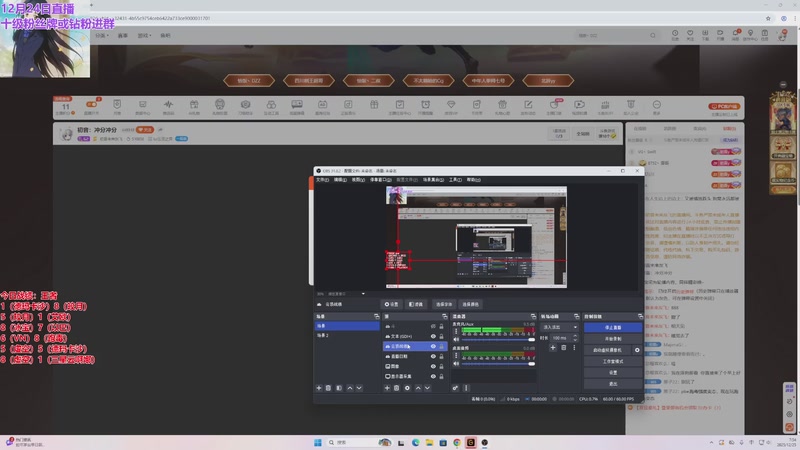
Task: Open scene filters icon in Scenes dock footer
Action: (x=339, y=388)
